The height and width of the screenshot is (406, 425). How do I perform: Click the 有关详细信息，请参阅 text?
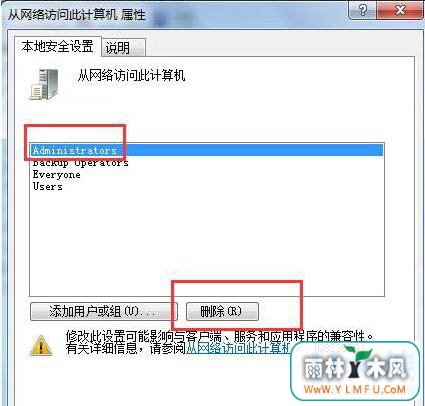(x=126, y=348)
